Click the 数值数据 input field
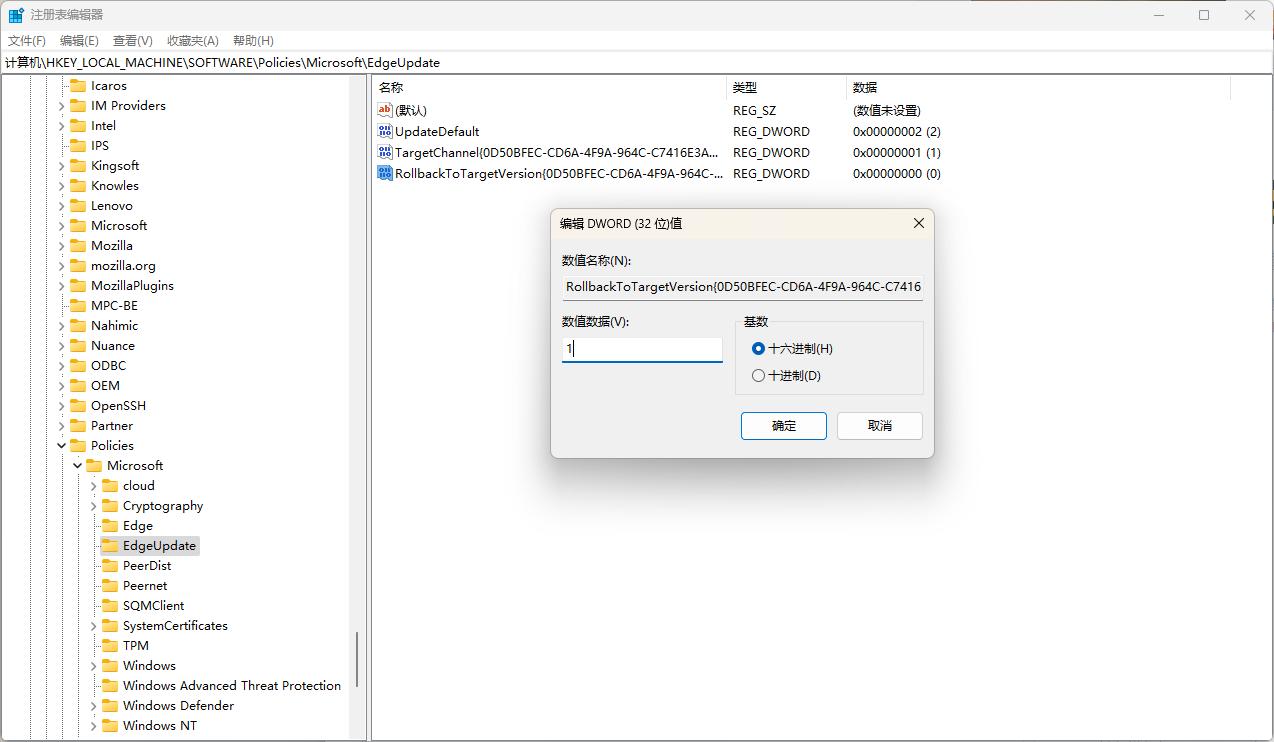This screenshot has height=742, width=1274. click(641, 349)
